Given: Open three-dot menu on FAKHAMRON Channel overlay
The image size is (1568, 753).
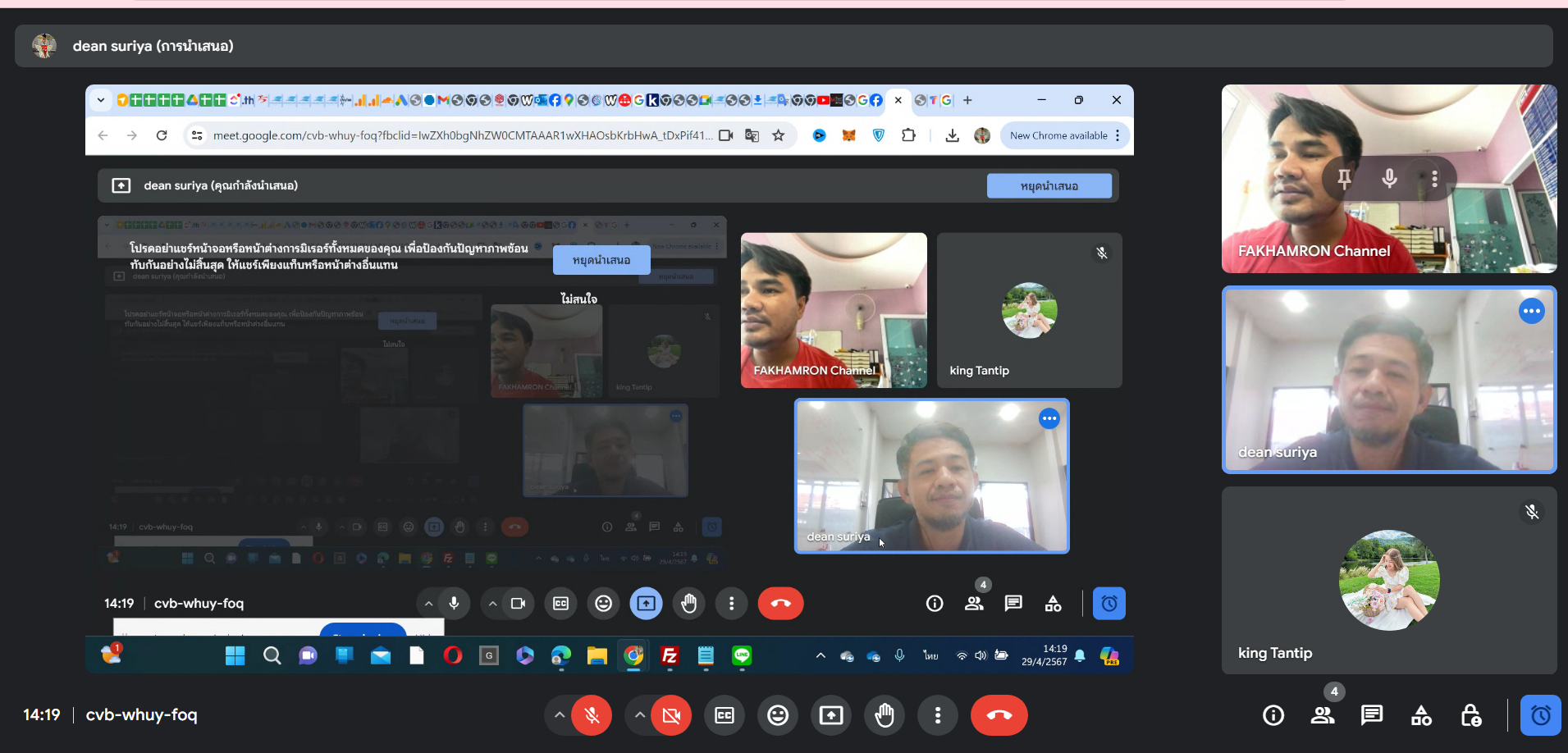Looking at the screenshot, I should (1434, 178).
